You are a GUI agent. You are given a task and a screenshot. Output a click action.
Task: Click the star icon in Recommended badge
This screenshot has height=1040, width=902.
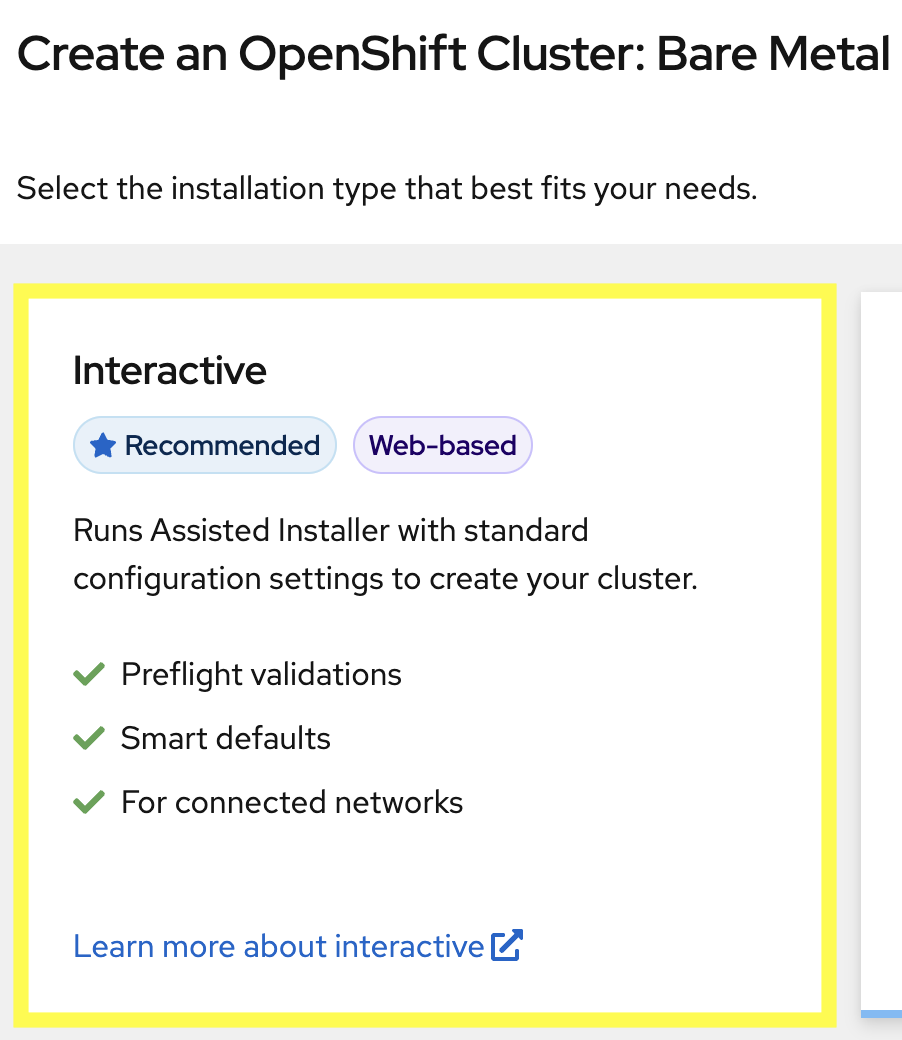[x=103, y=446]
